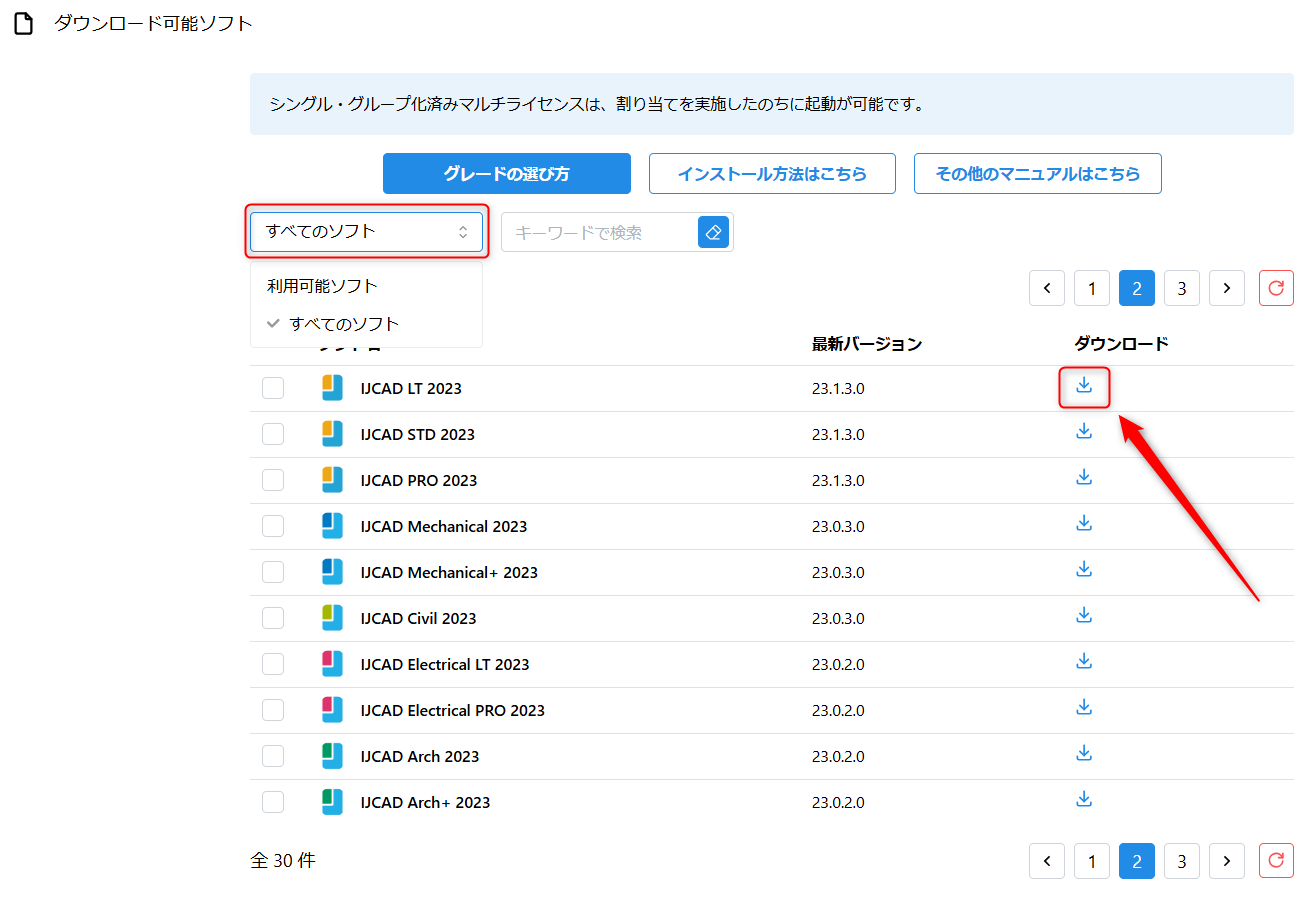Open その他のマニュアルはこちら manuals

pyautogui.click(x=1038, y=173)
